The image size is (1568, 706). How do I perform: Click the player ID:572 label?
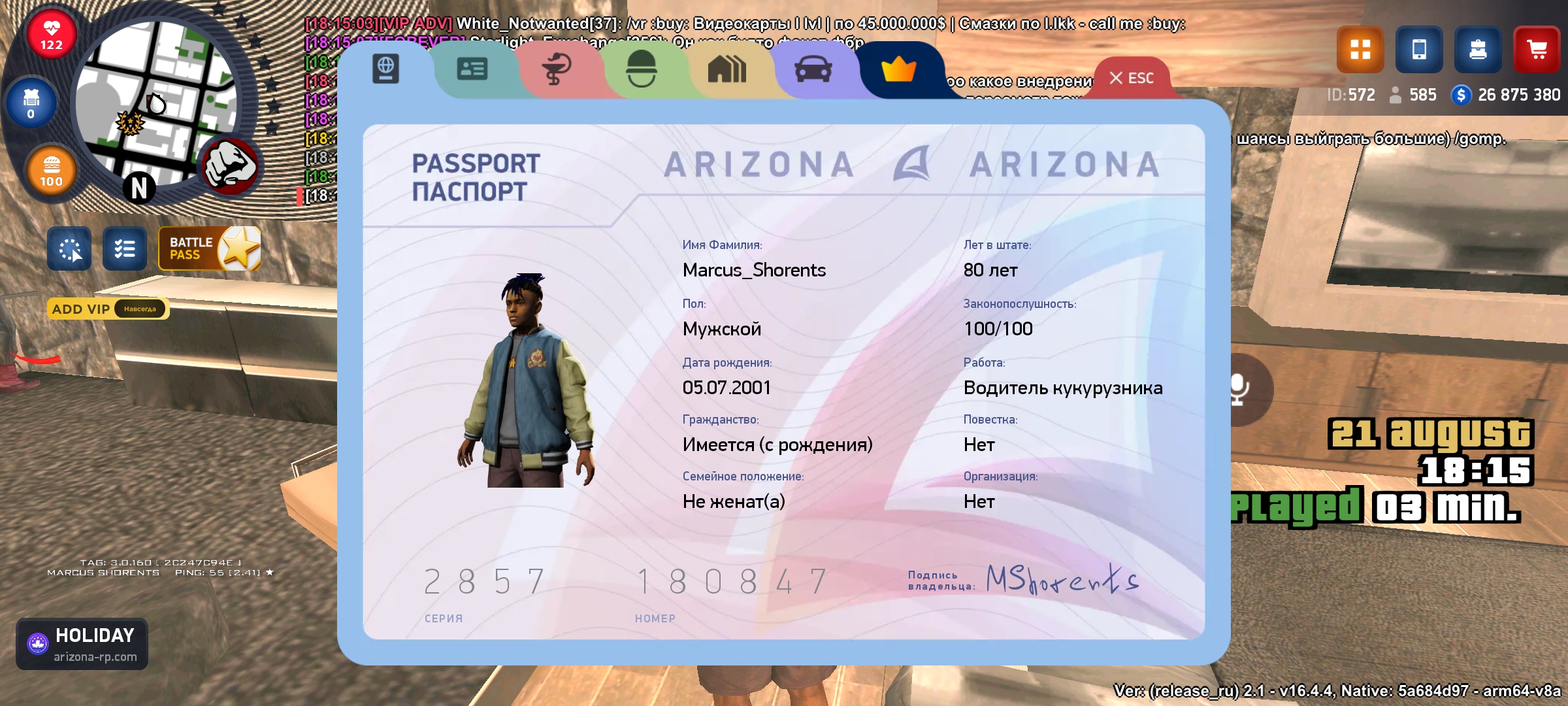tap(1350, 95)
